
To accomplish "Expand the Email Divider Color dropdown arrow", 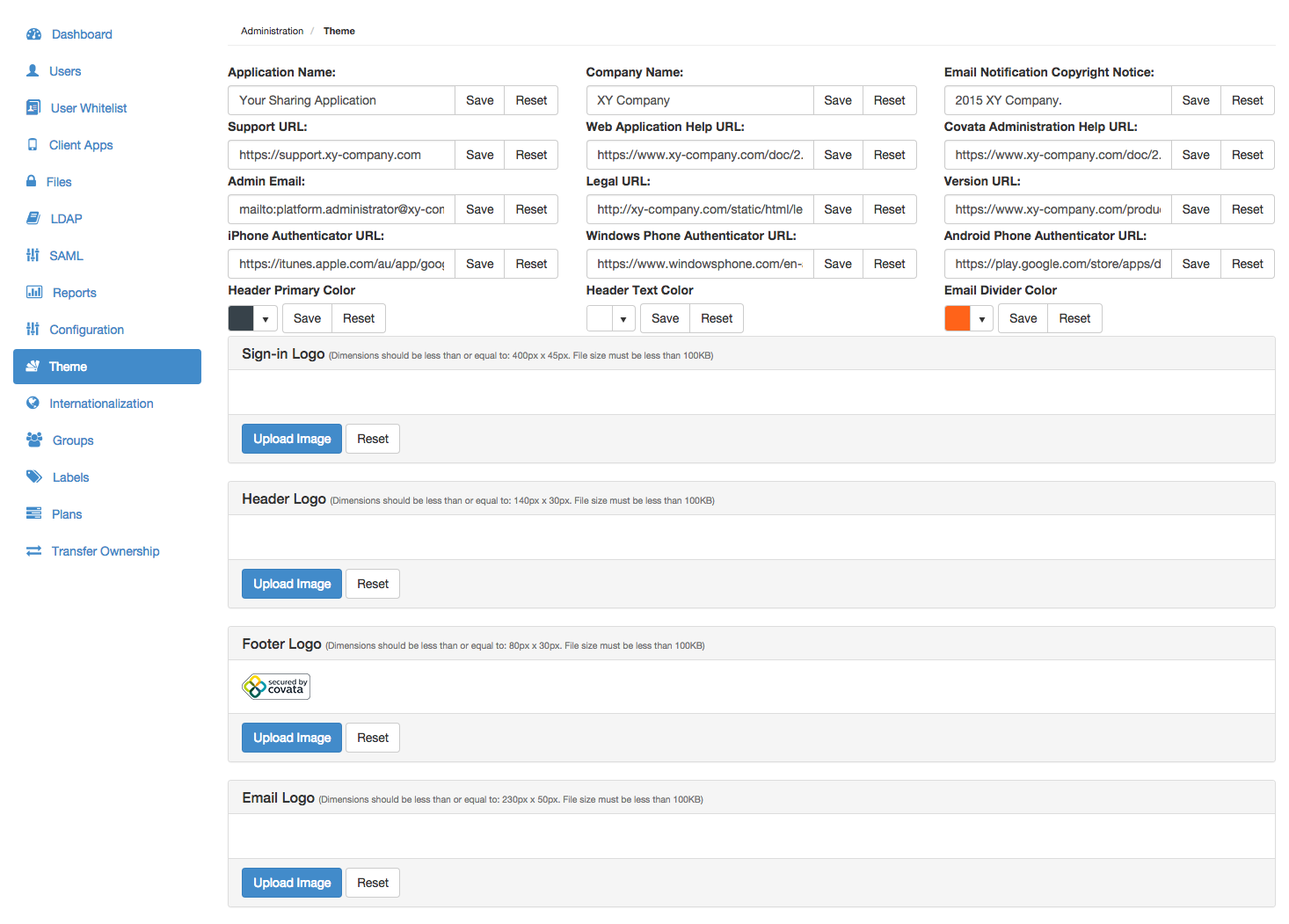I will pyautogui.click(x=981, y=319).
